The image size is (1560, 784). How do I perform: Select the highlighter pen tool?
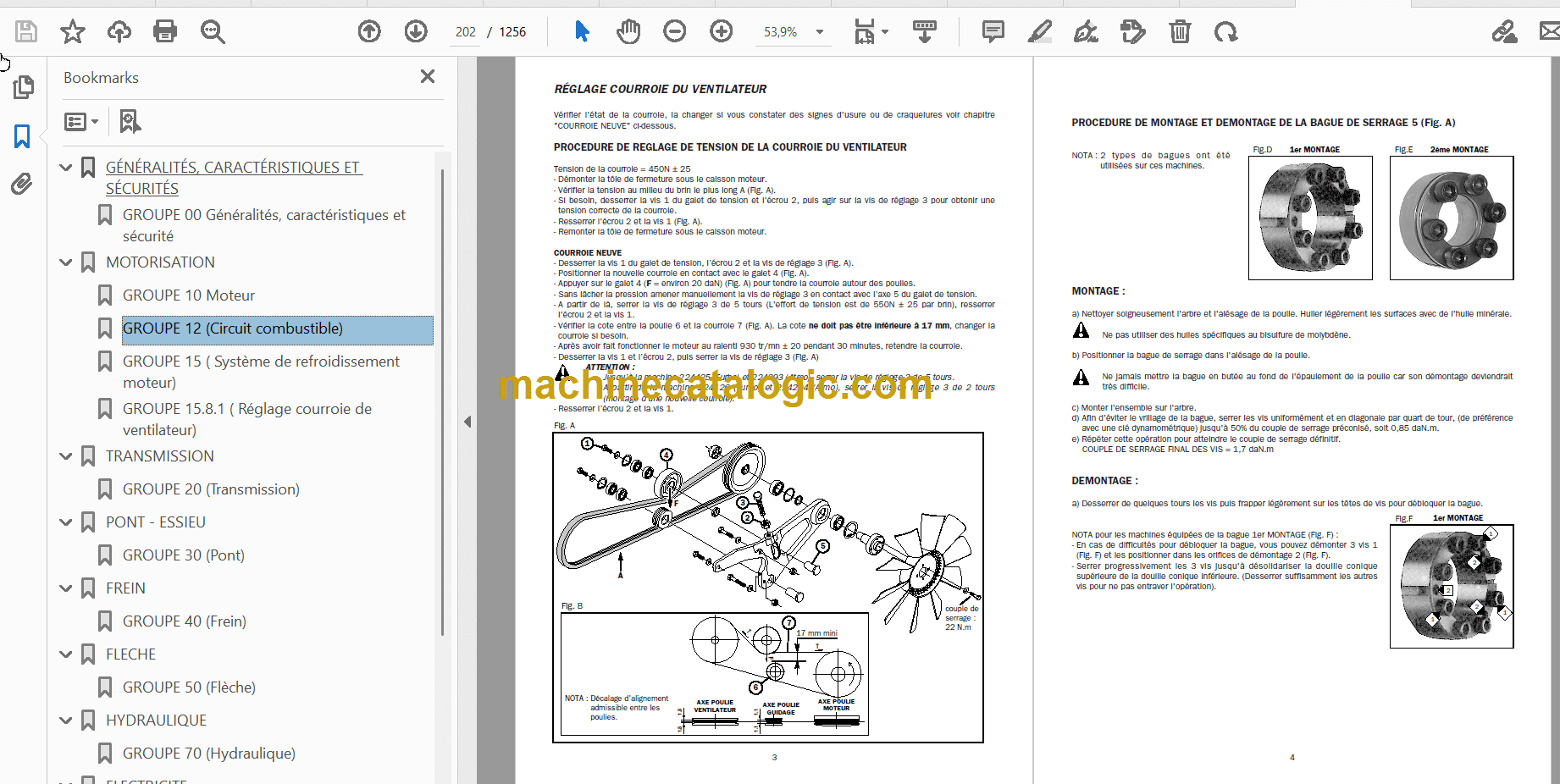tap(1040, 32)
